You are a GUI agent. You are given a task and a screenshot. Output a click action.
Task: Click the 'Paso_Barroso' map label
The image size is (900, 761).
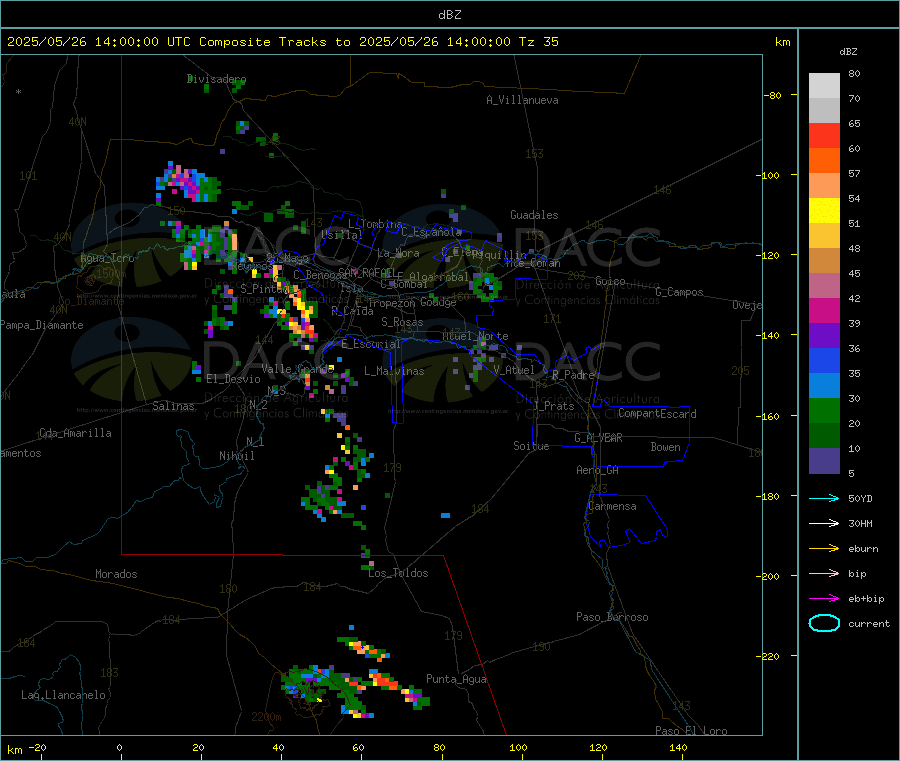pos(612,617)
